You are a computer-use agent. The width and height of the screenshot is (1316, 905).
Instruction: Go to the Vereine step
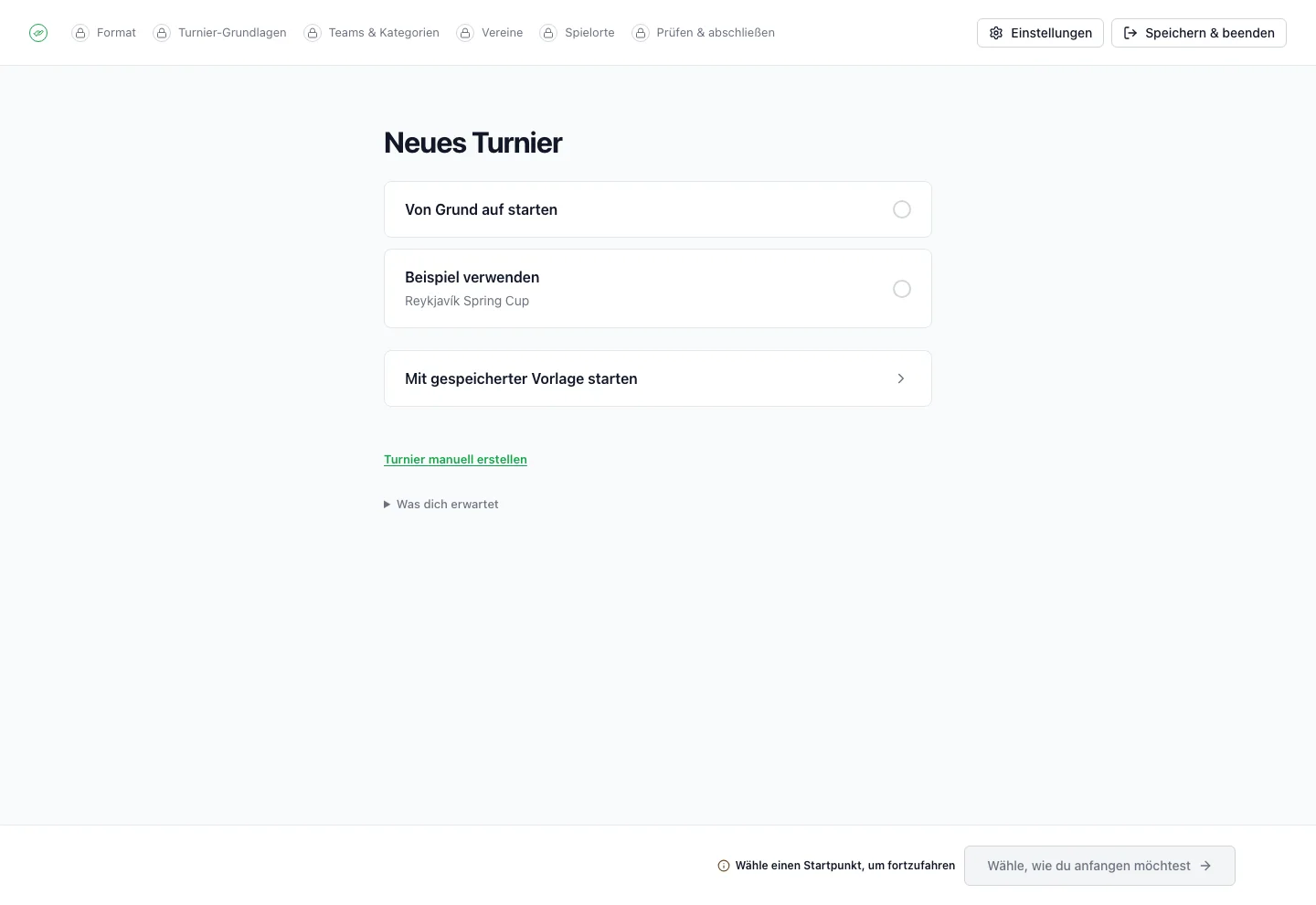(490, 33)
